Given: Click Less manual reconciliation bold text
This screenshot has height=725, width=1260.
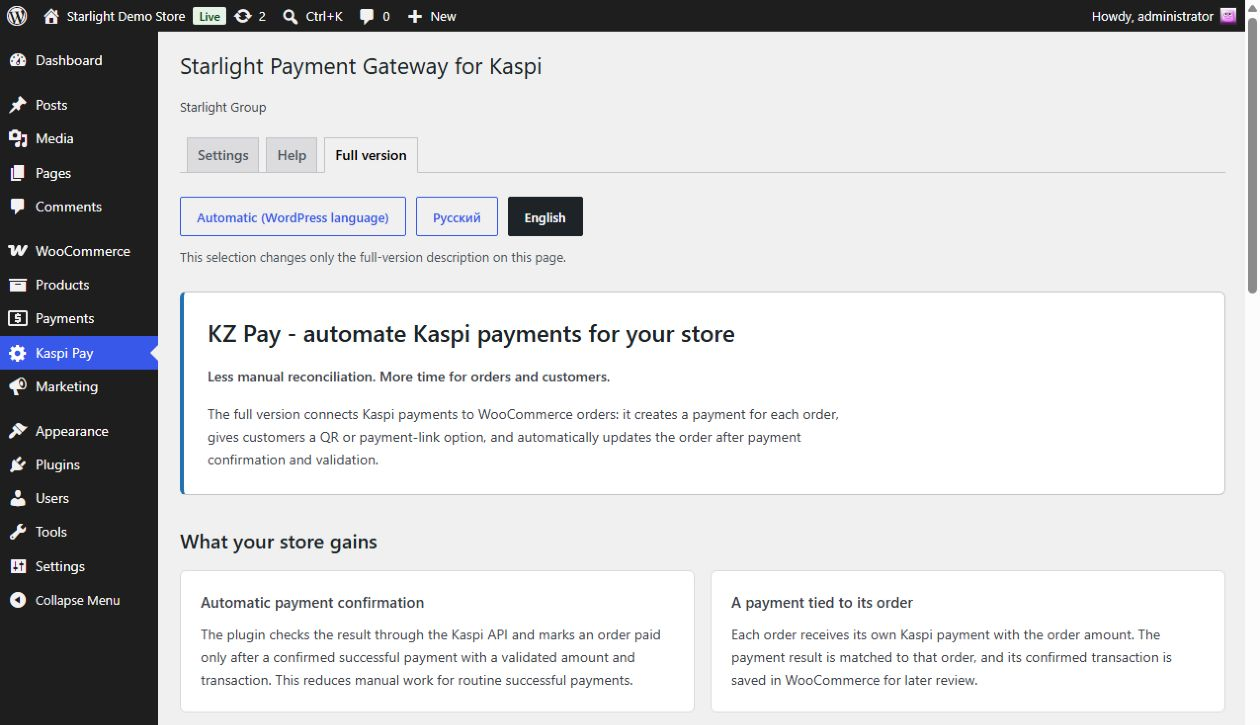Looking at the screenshot, I should [409, 377].
